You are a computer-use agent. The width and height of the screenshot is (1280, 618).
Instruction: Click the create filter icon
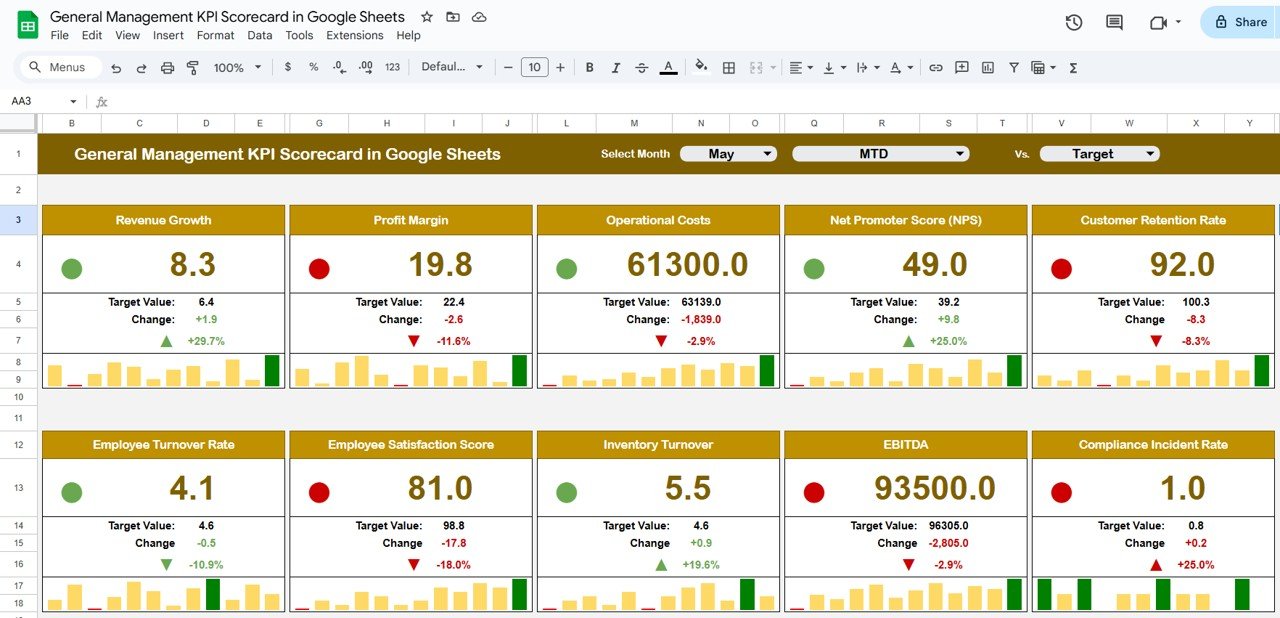coord(1014,68)
